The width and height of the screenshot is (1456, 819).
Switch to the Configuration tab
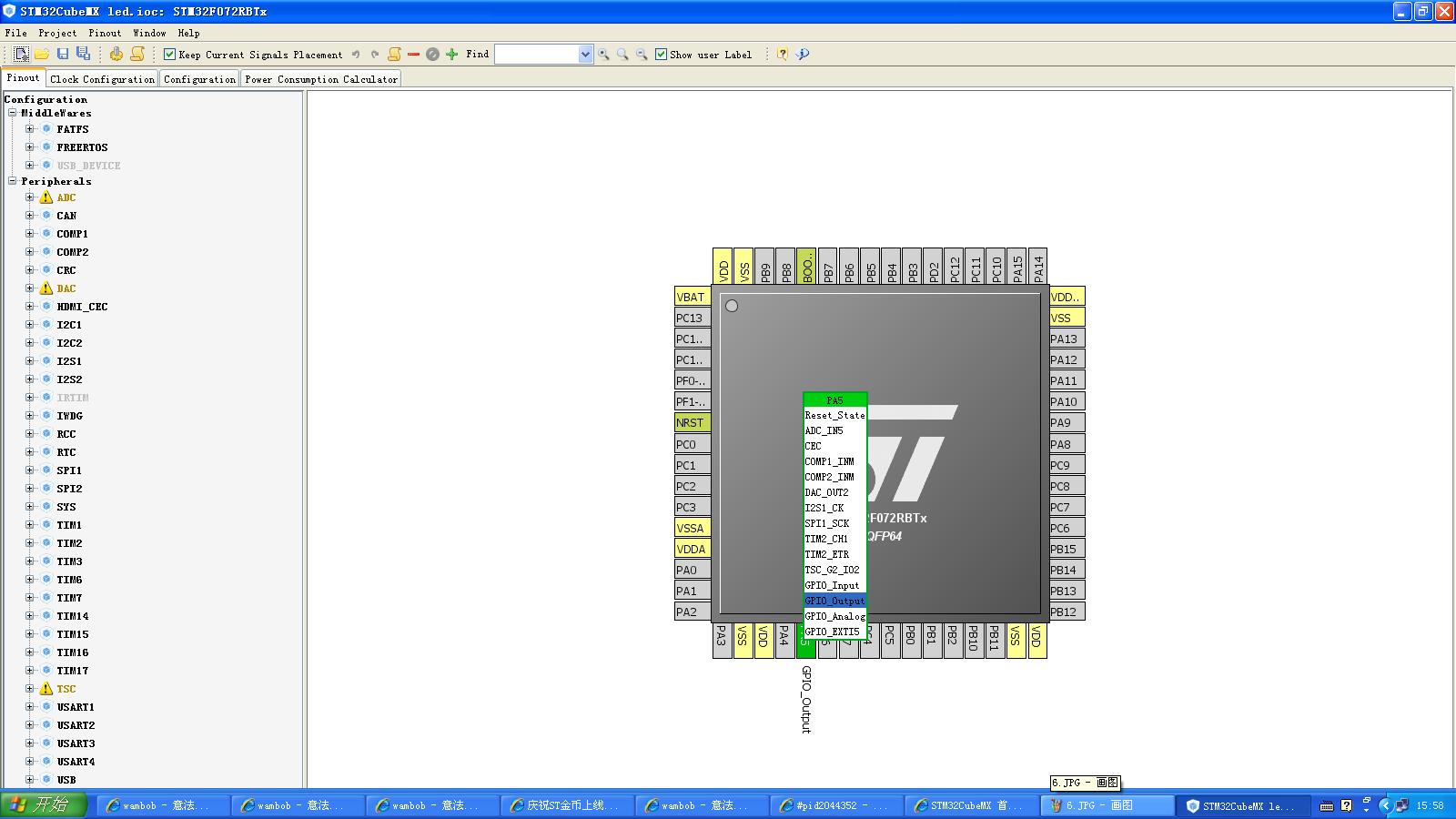[199, 79]
